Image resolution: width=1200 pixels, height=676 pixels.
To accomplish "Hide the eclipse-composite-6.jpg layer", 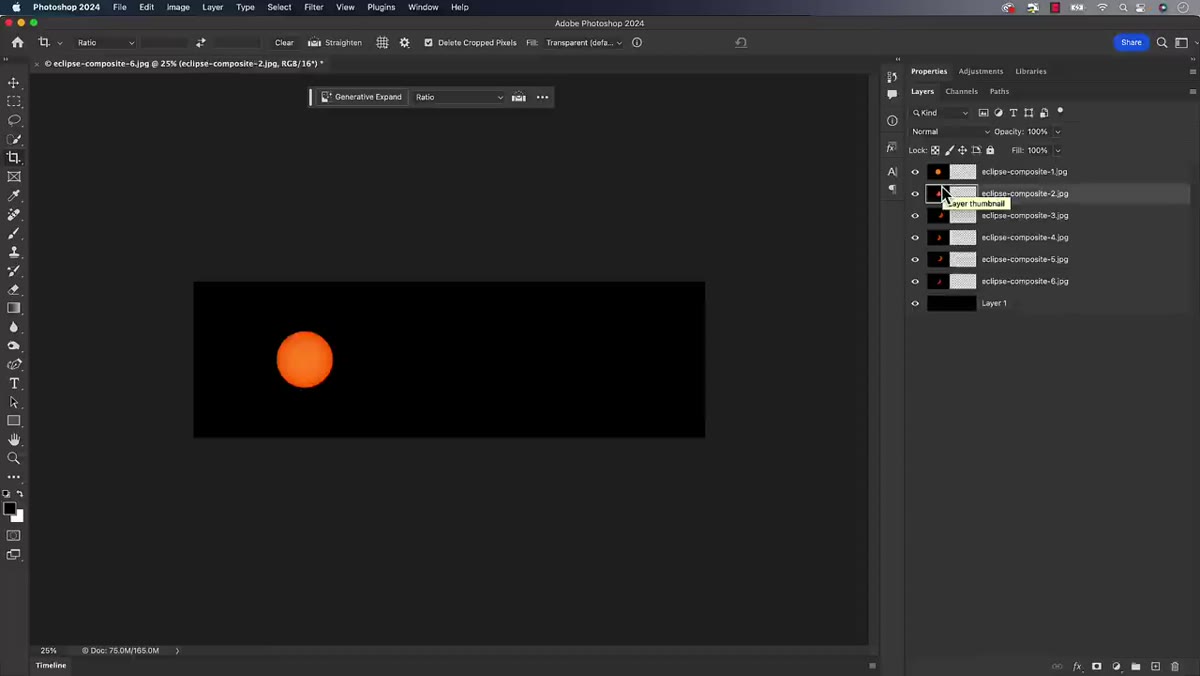I will (x=915, y=282).
